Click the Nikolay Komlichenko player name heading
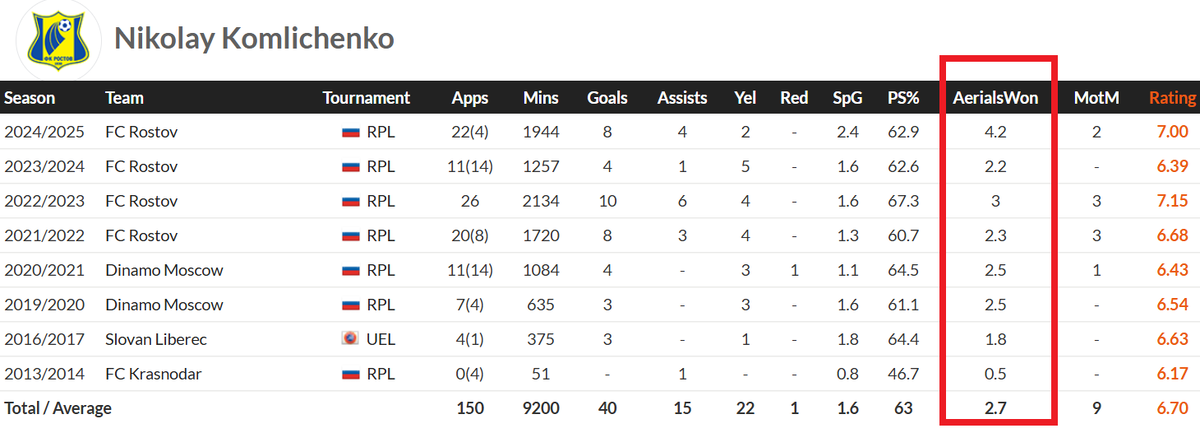This screenshot has height=433, width=1200. click(254, 38)
